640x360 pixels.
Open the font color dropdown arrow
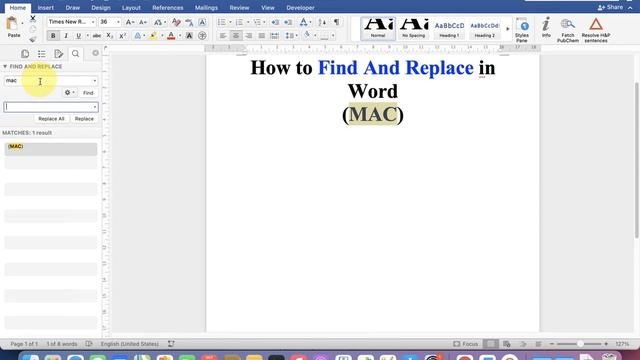pyautogui.click(x=180, y=36)
